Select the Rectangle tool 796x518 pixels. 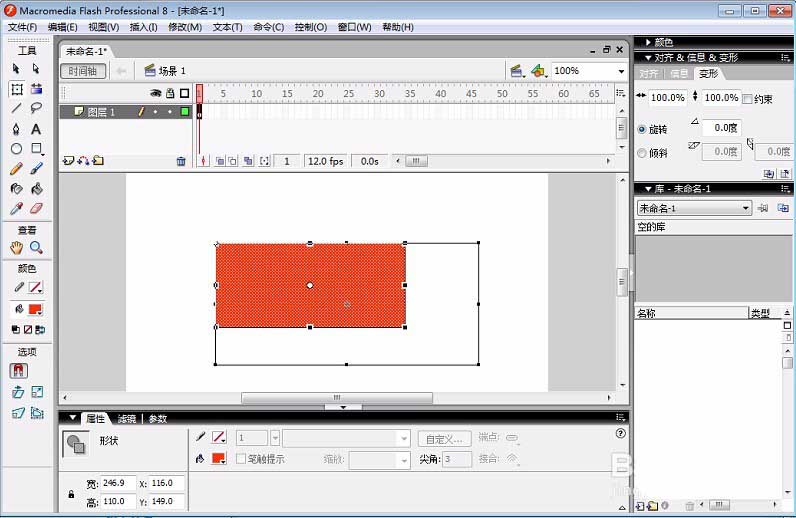[37, 149]
